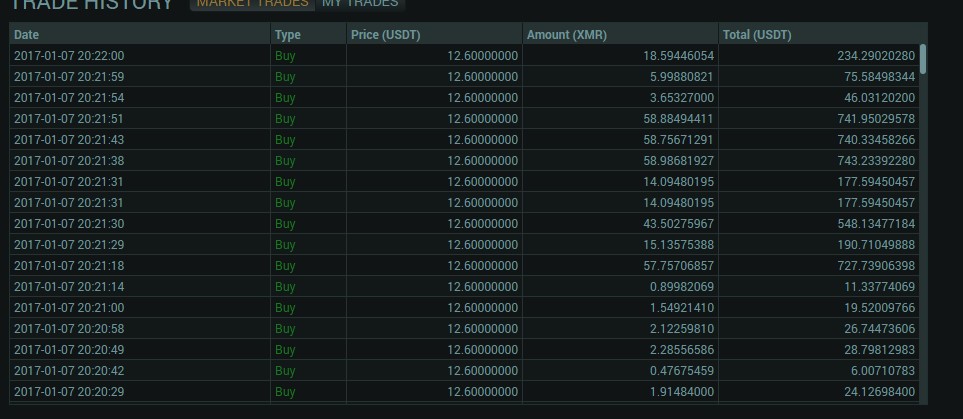This screenshot has width=963, height=419.
Task: Sort by the Type column header
Action: [x=287, y=35]
